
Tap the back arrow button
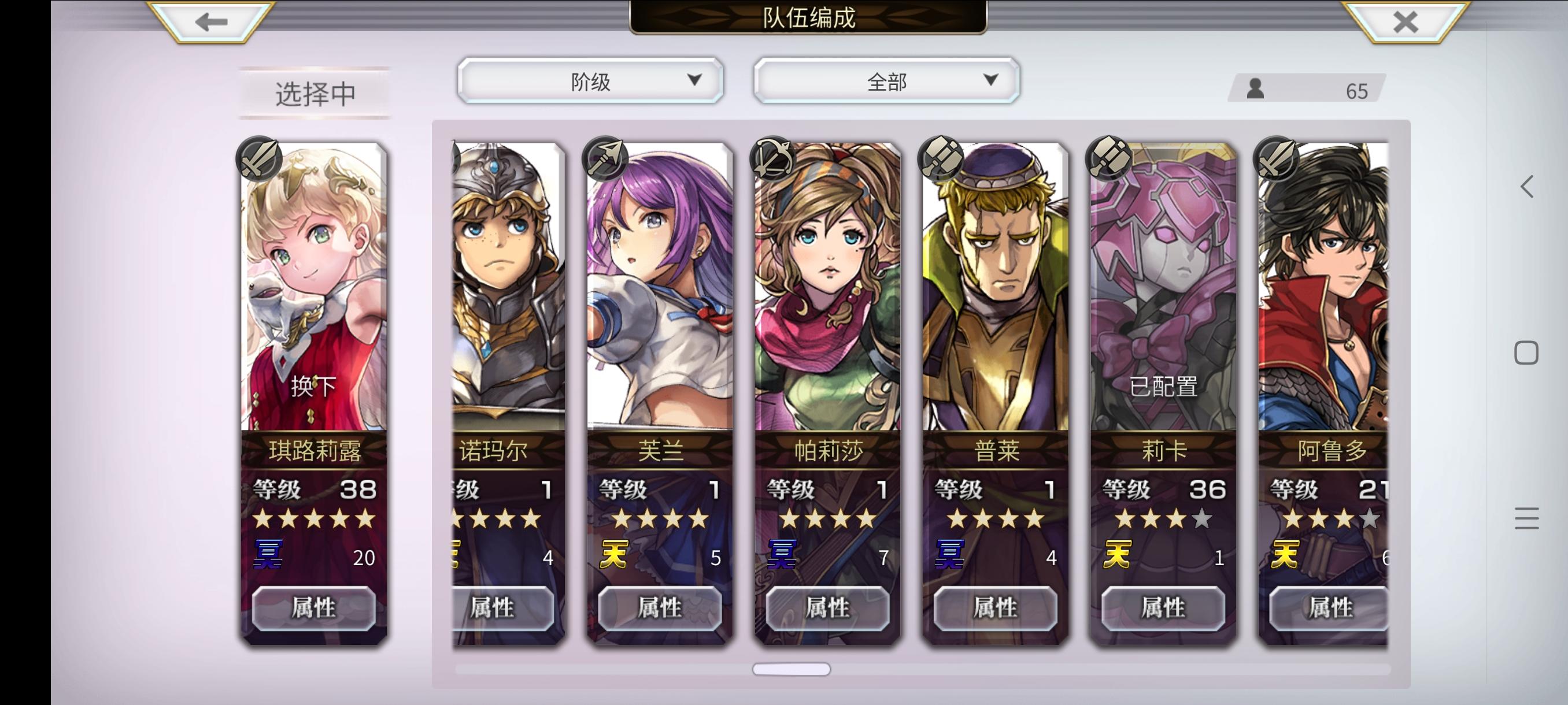pos(211,22)
